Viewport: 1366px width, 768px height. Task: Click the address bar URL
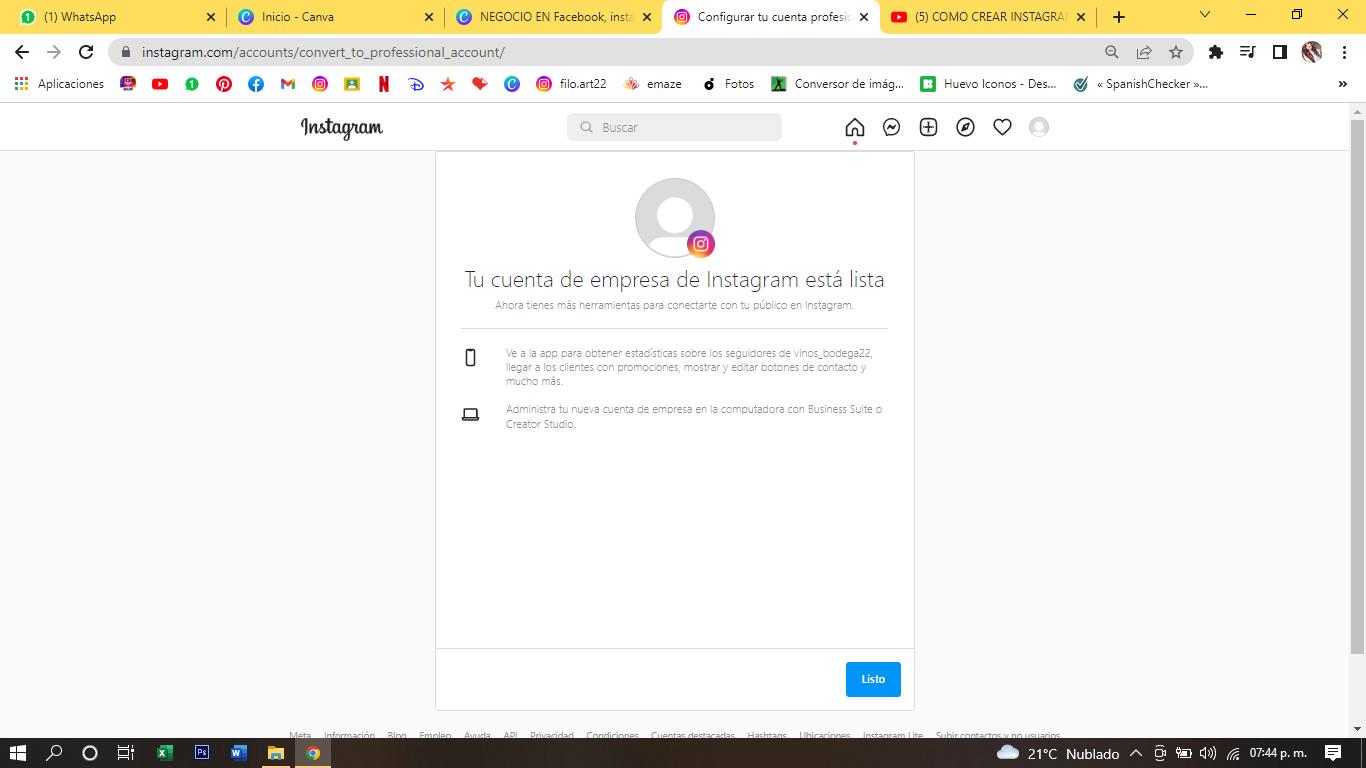tap(323, 52)
